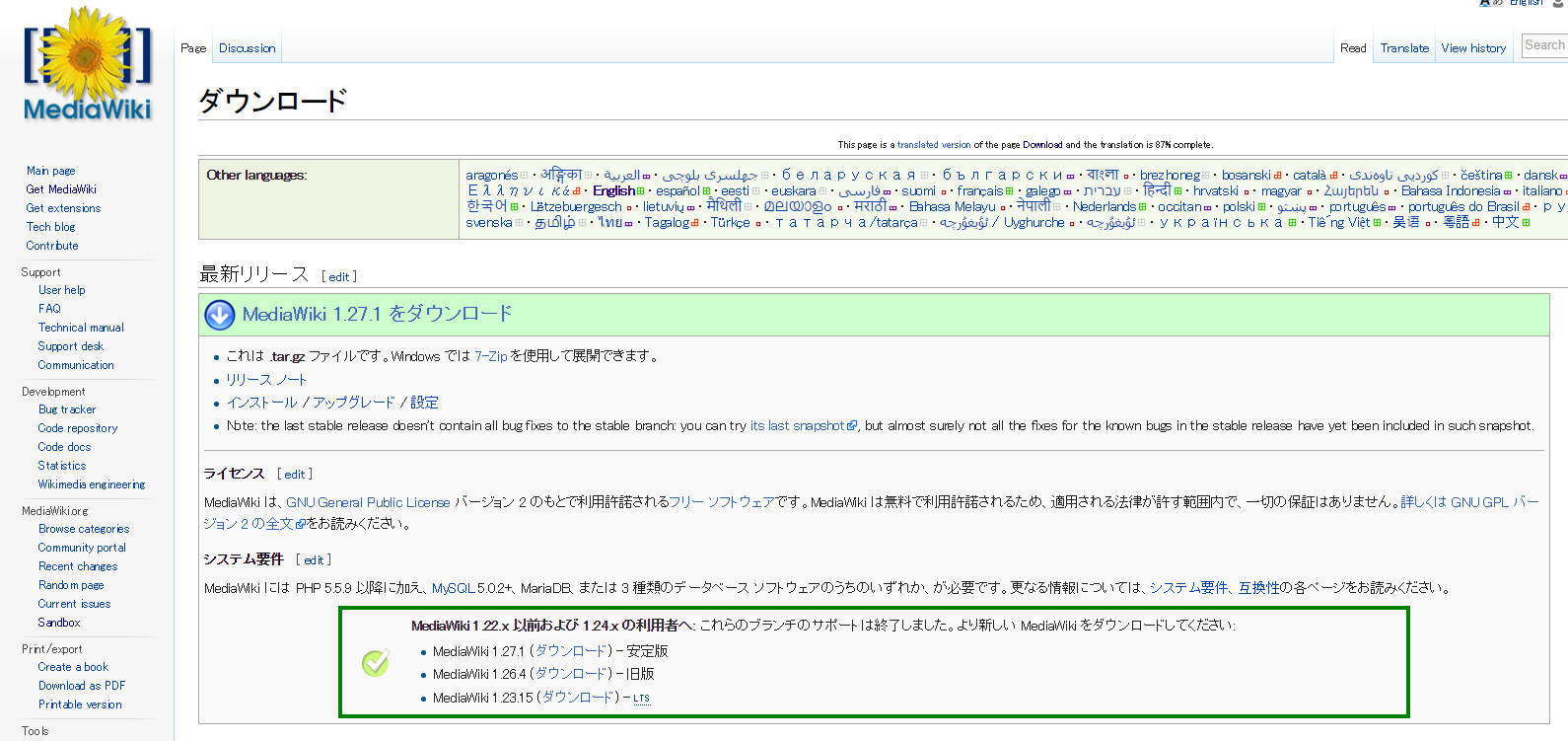The height and width of the screenshot is (741, 1568).
Task: Open the translated version link
Action: (934, 145)
